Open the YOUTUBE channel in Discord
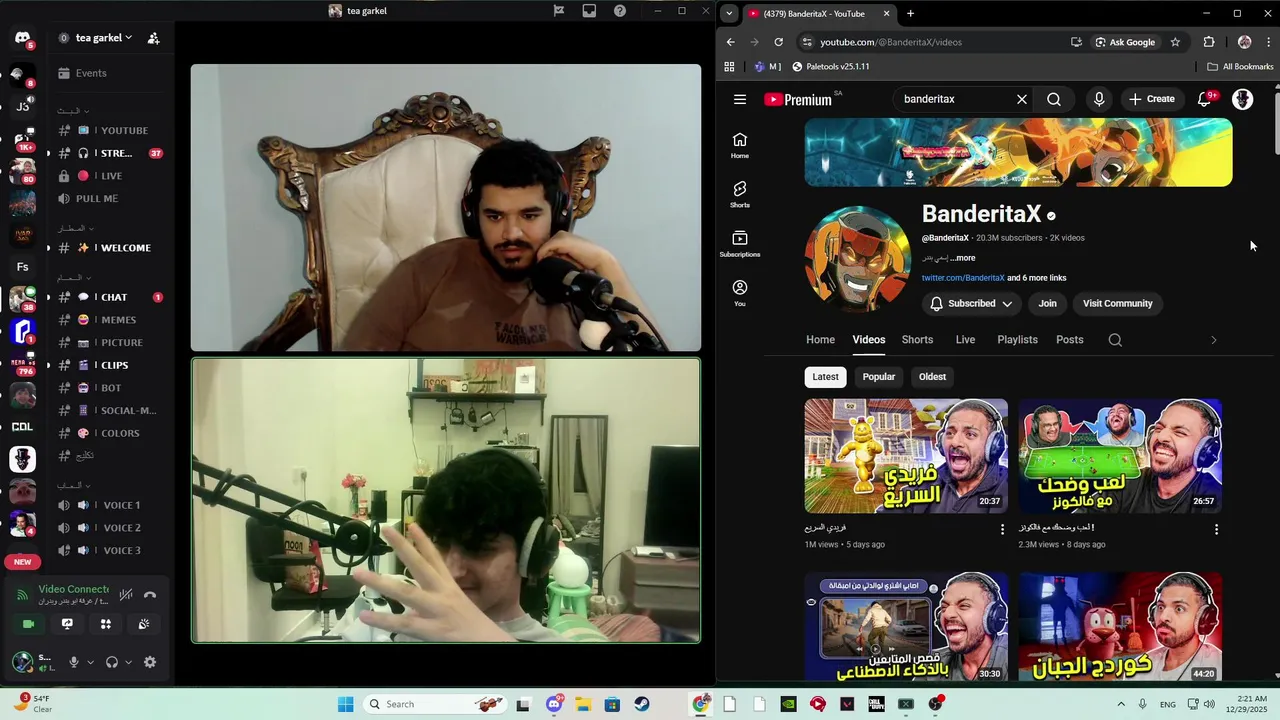 click(109, 130)
